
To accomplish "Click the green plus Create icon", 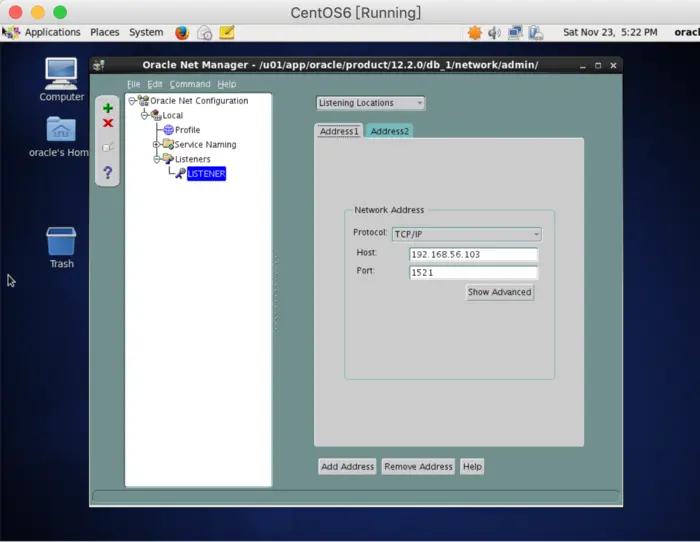I will tap(108, 108).
